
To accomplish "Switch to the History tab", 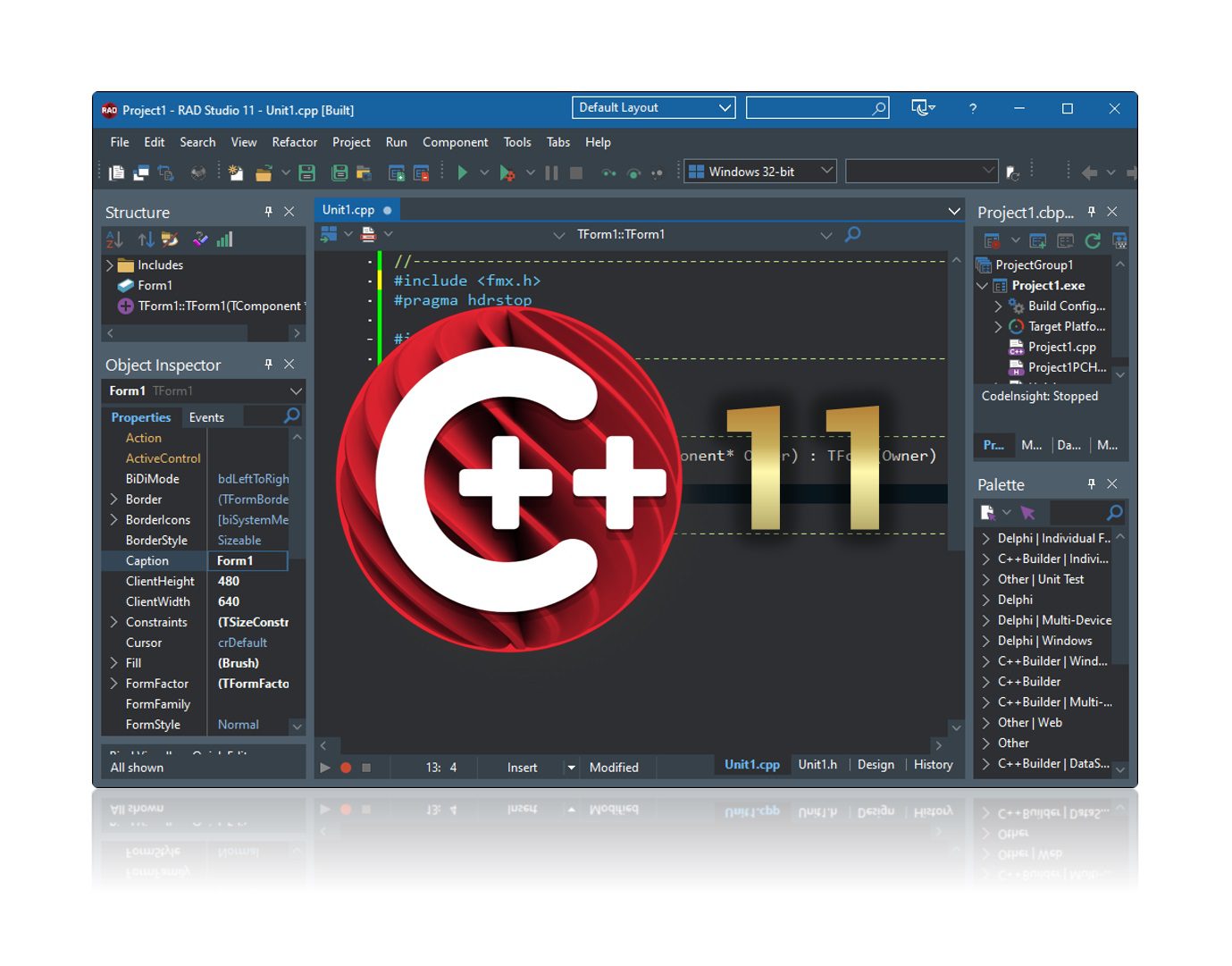I will pyautogui.click(x=934, y=765).
